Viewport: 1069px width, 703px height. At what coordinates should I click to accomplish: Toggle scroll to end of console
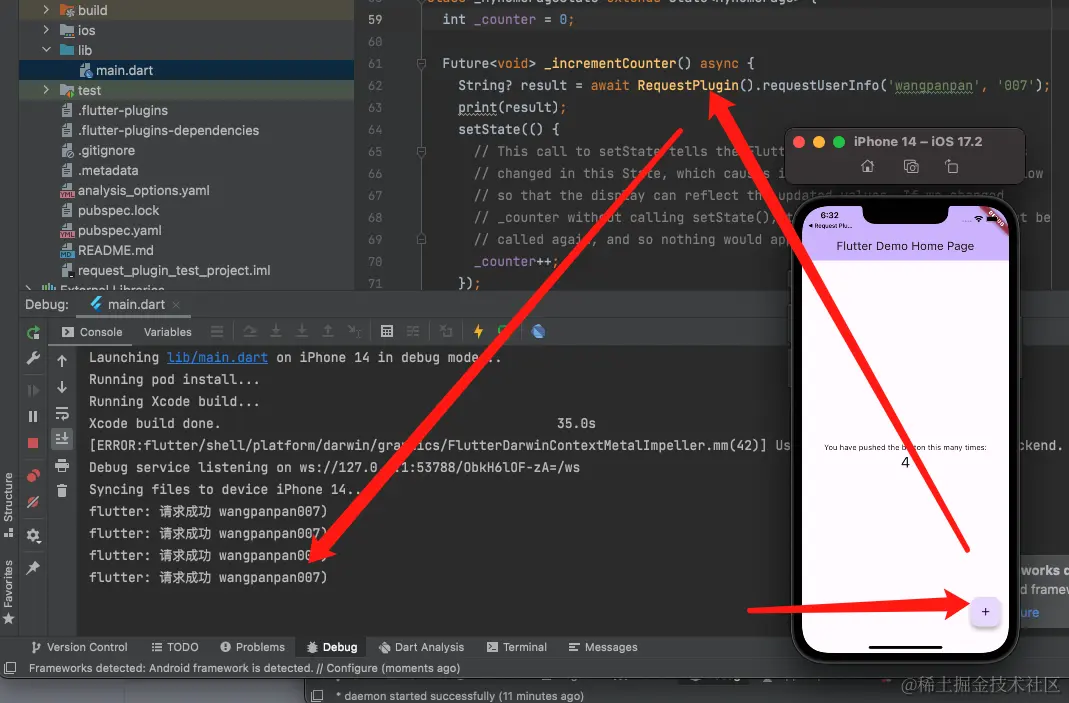pyautogui.click(x=62, y=438)
